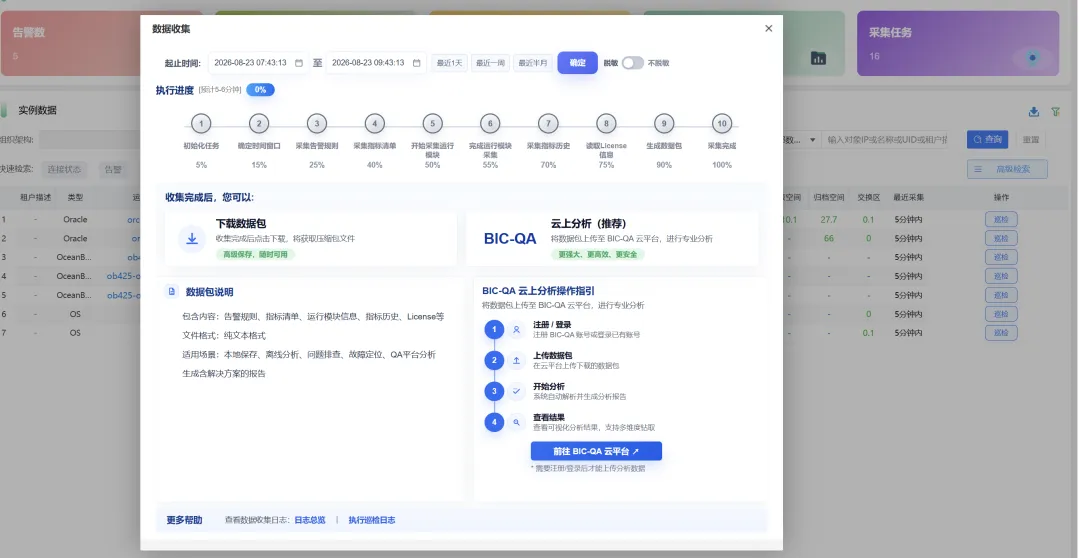Image resolution: width=1080 pixels, height=558 pixels.
Task: Click the BIC-QA logo in cloud analysis card
Action: click(x=510, y=238)
